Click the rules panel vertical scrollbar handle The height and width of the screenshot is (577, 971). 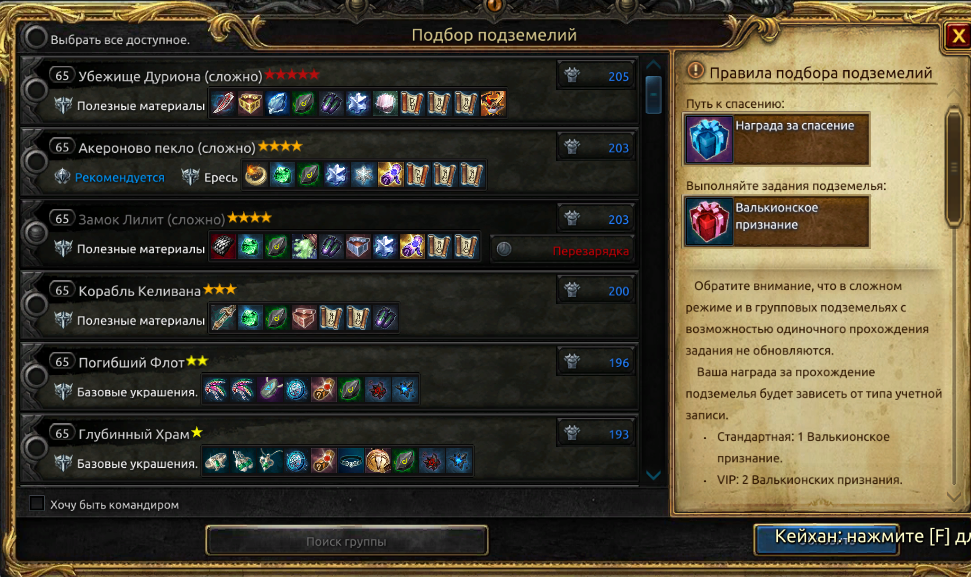coord(956,167)
